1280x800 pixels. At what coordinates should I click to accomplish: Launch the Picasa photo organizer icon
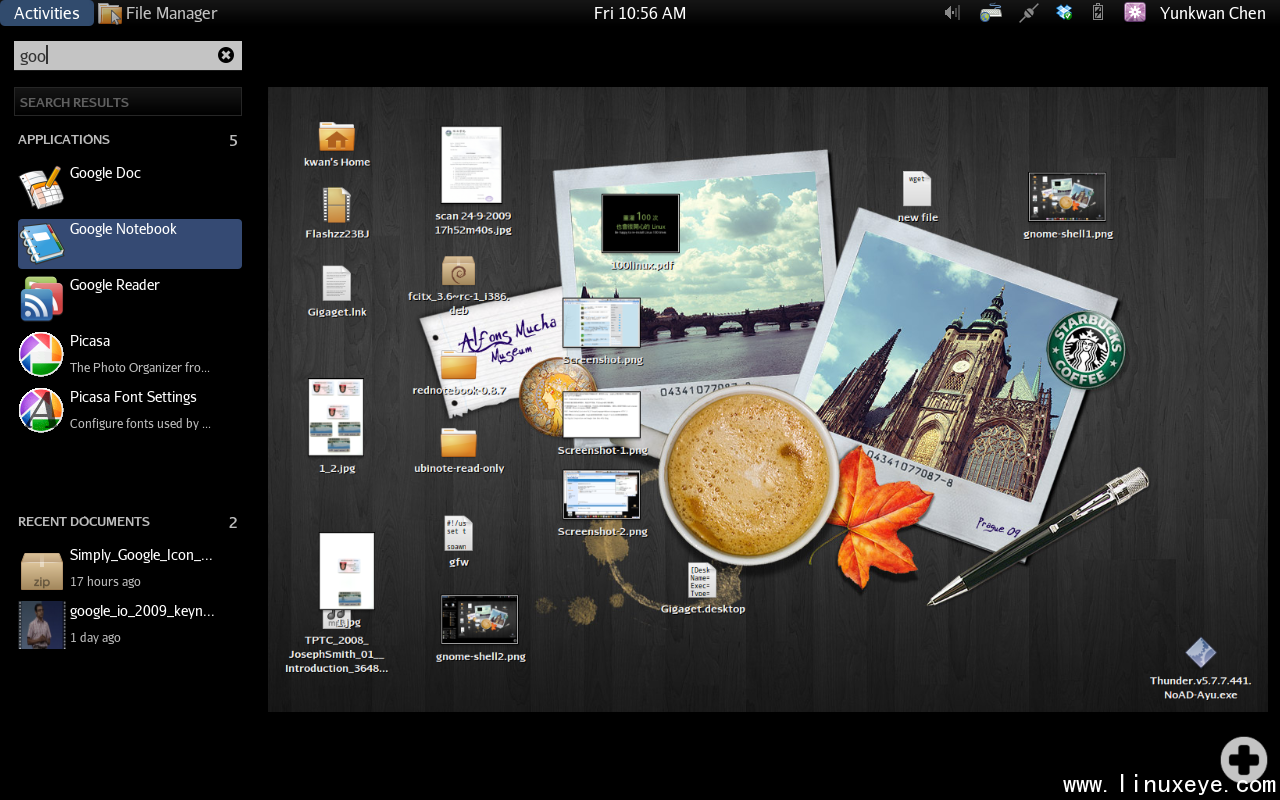pyautogui.click(x=41, y=356)
